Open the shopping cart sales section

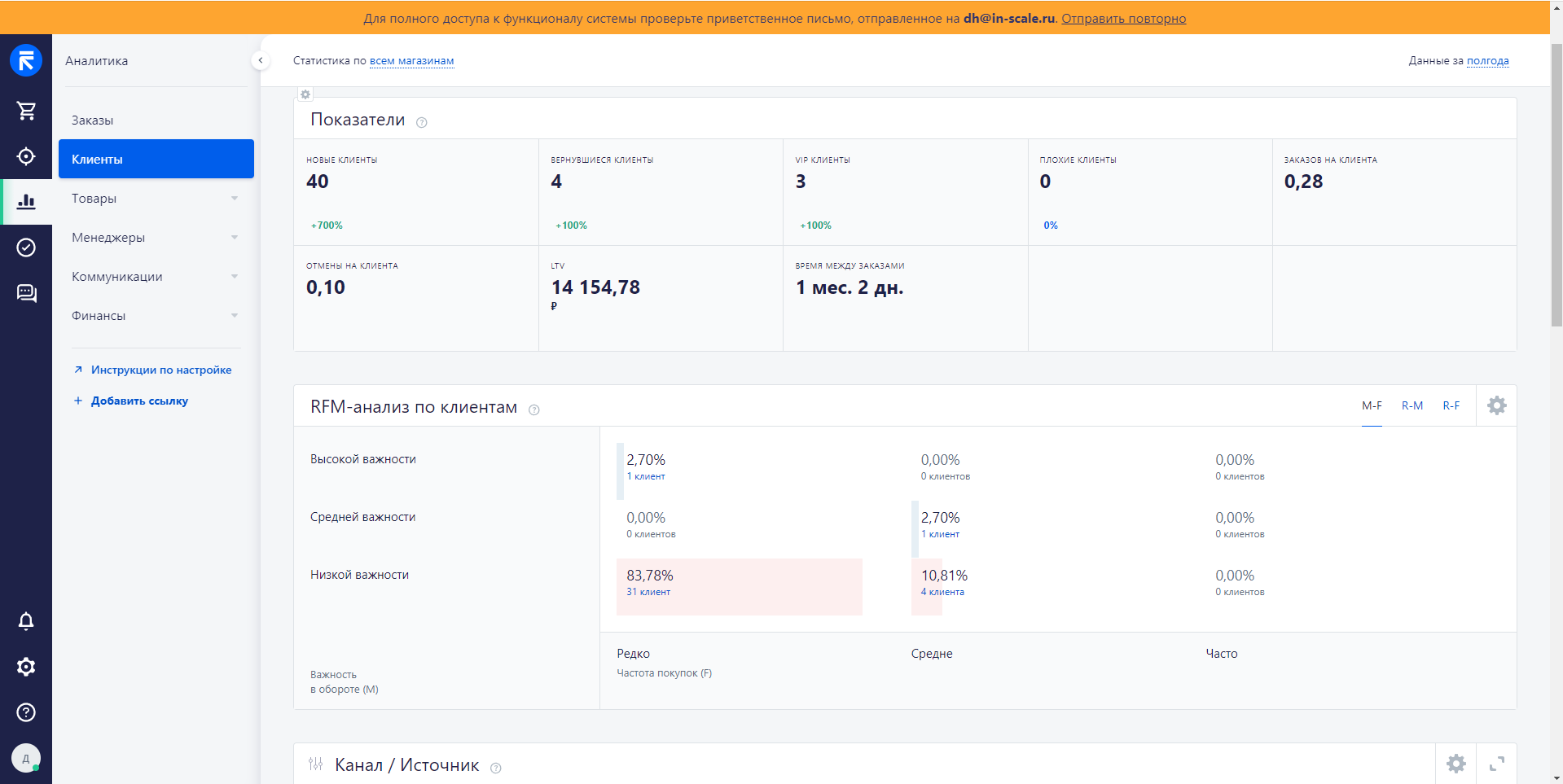tap(26, 110)
